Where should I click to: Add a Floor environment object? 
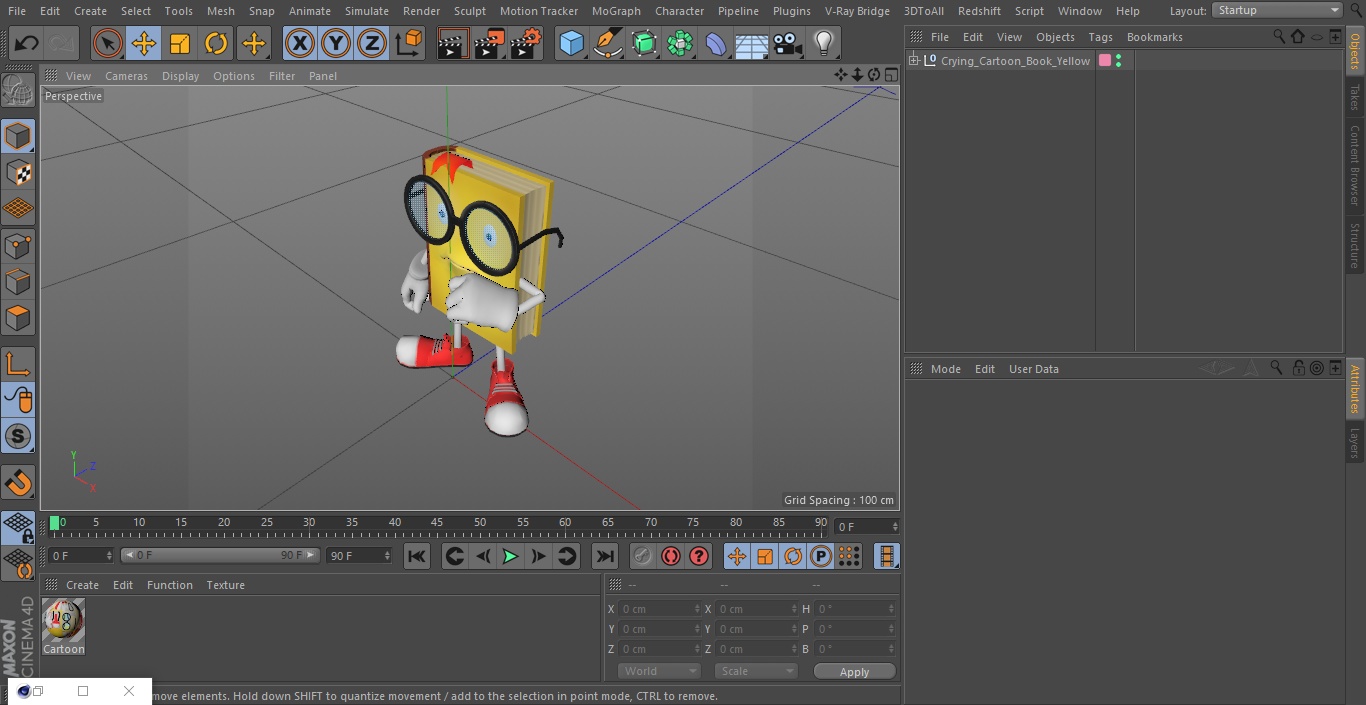tap(752, 43)
